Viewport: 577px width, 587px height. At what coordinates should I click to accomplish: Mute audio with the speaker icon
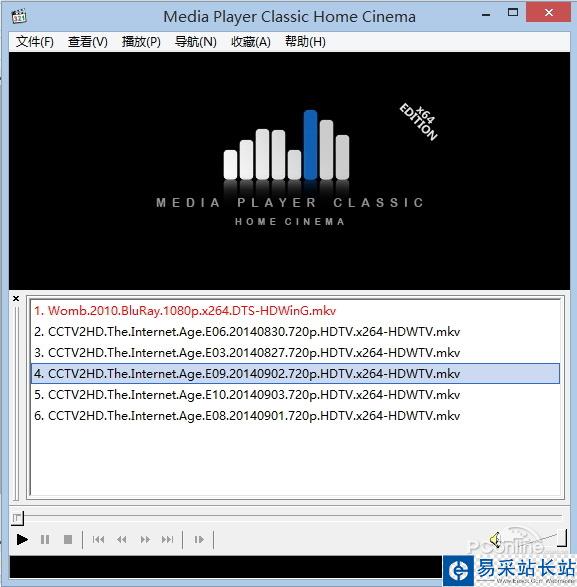pos(495,540)
